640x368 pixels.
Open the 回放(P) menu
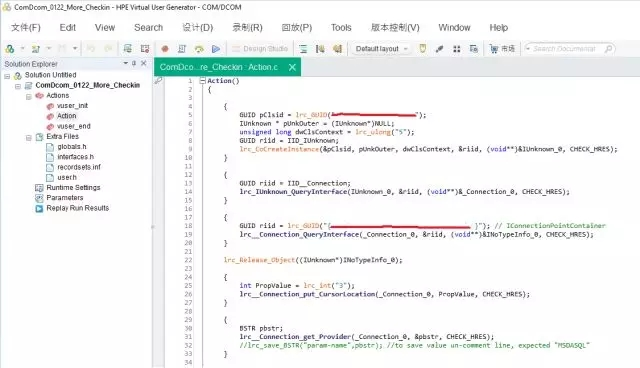point(297,27)
